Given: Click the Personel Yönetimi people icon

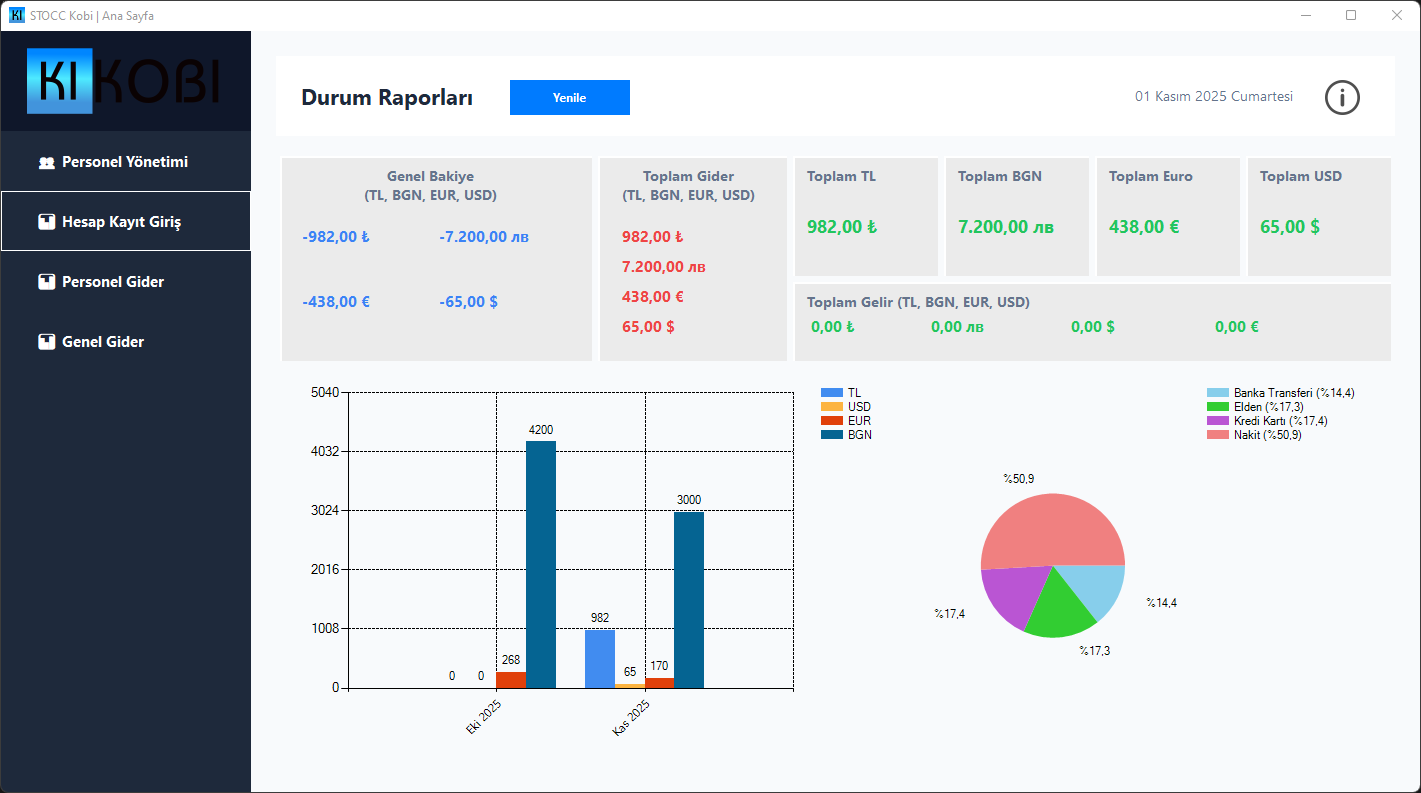Looking at the screenshot, I should coord(46,162).
